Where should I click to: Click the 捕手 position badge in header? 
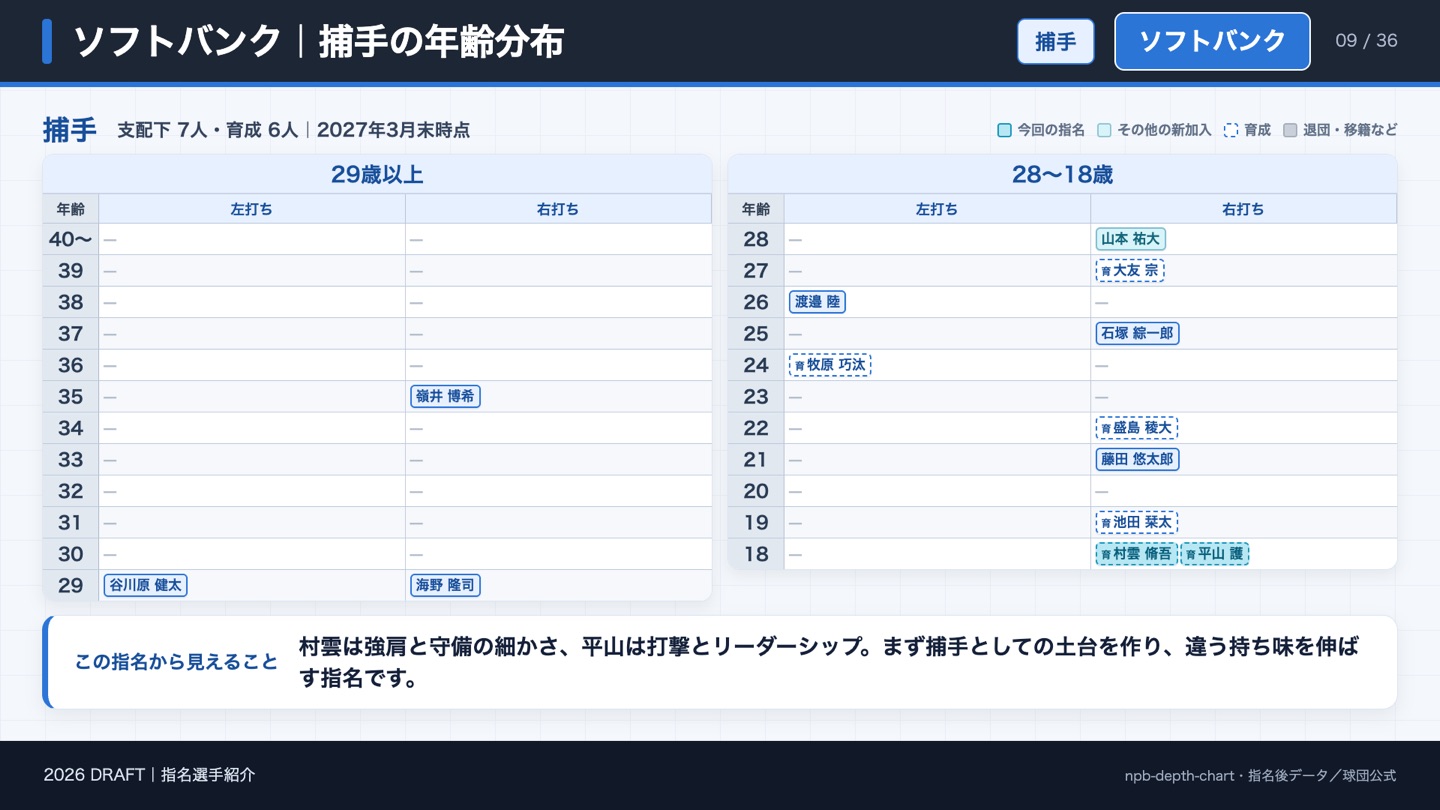coord(1056,41)
